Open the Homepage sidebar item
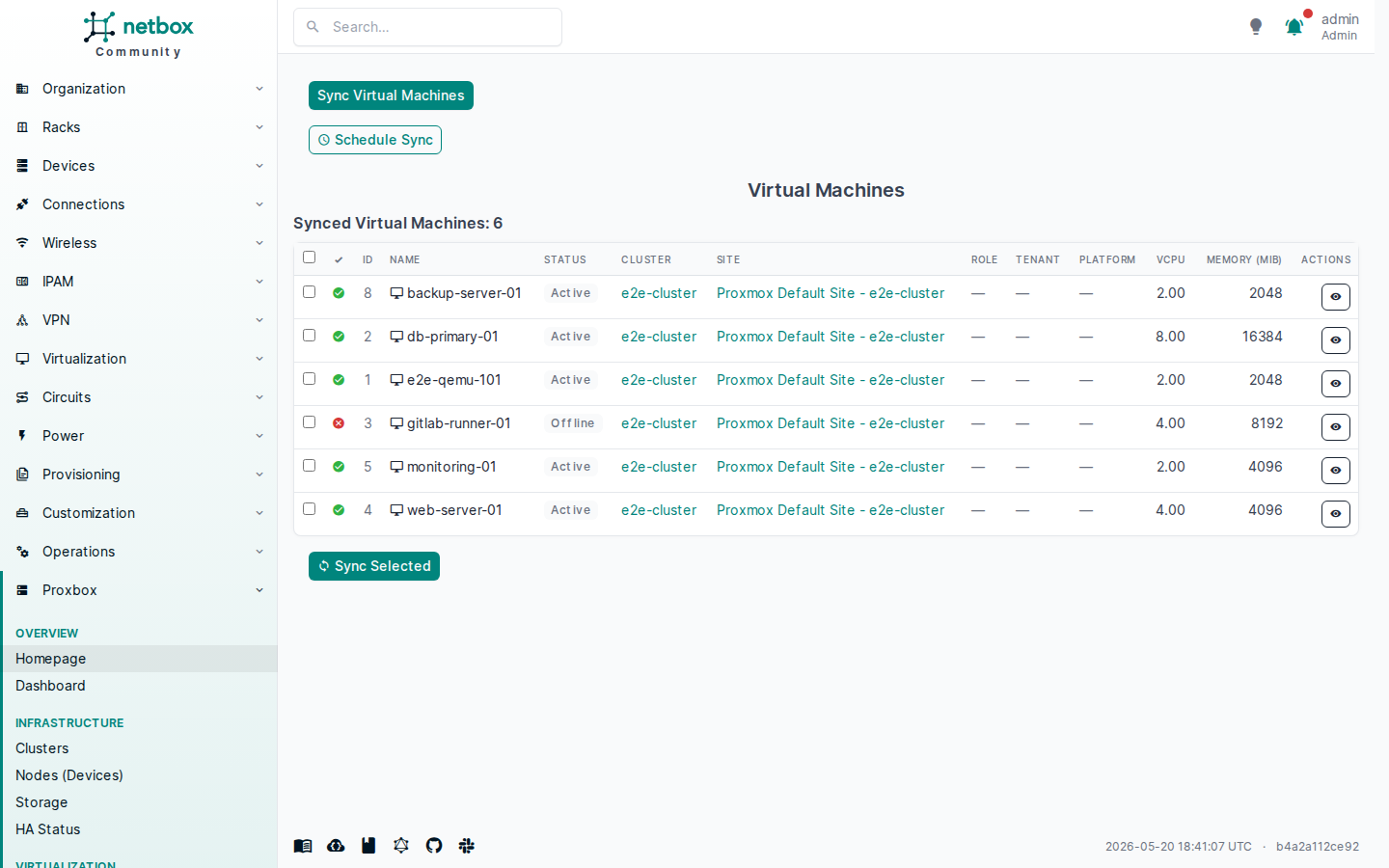The width and height of the screenshot is (1389, 868). pos(139,659)
